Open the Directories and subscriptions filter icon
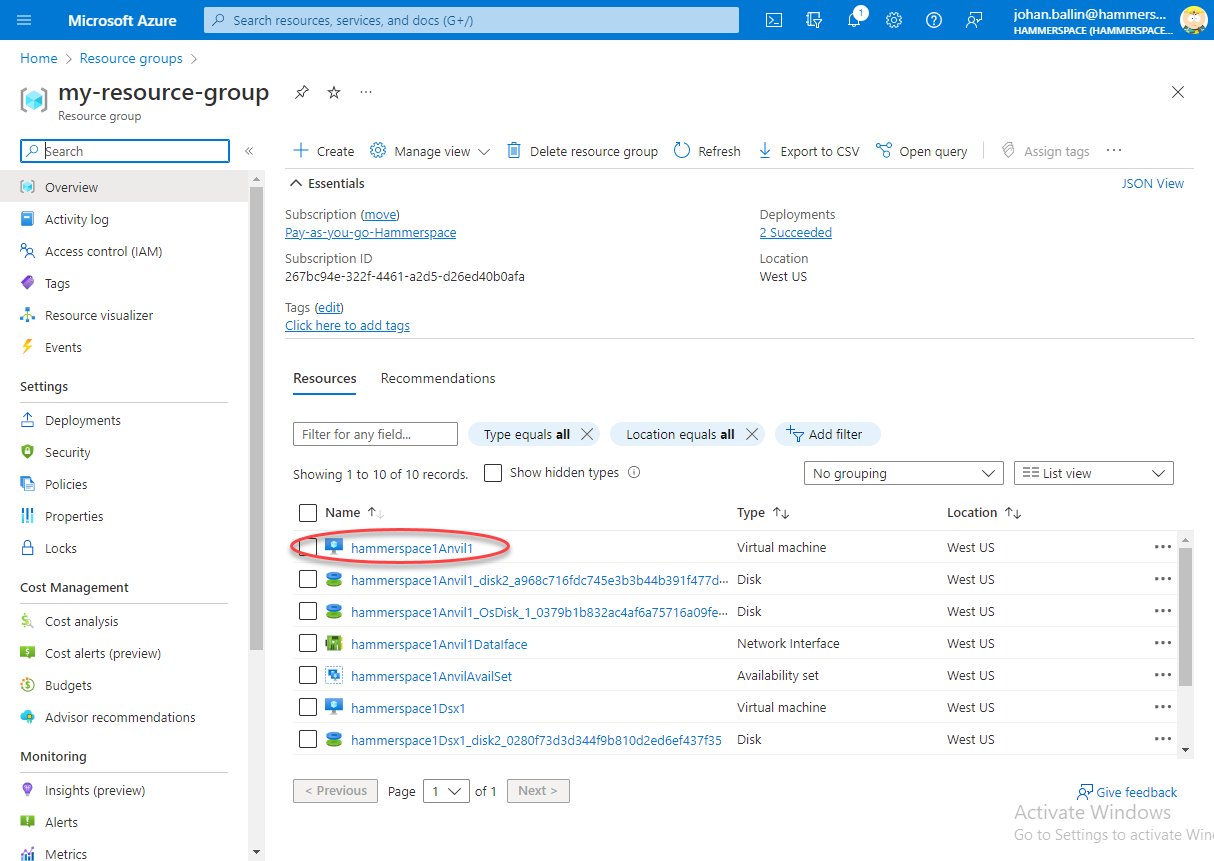Viewport: 1214px width, 861px height. [814, 20]
